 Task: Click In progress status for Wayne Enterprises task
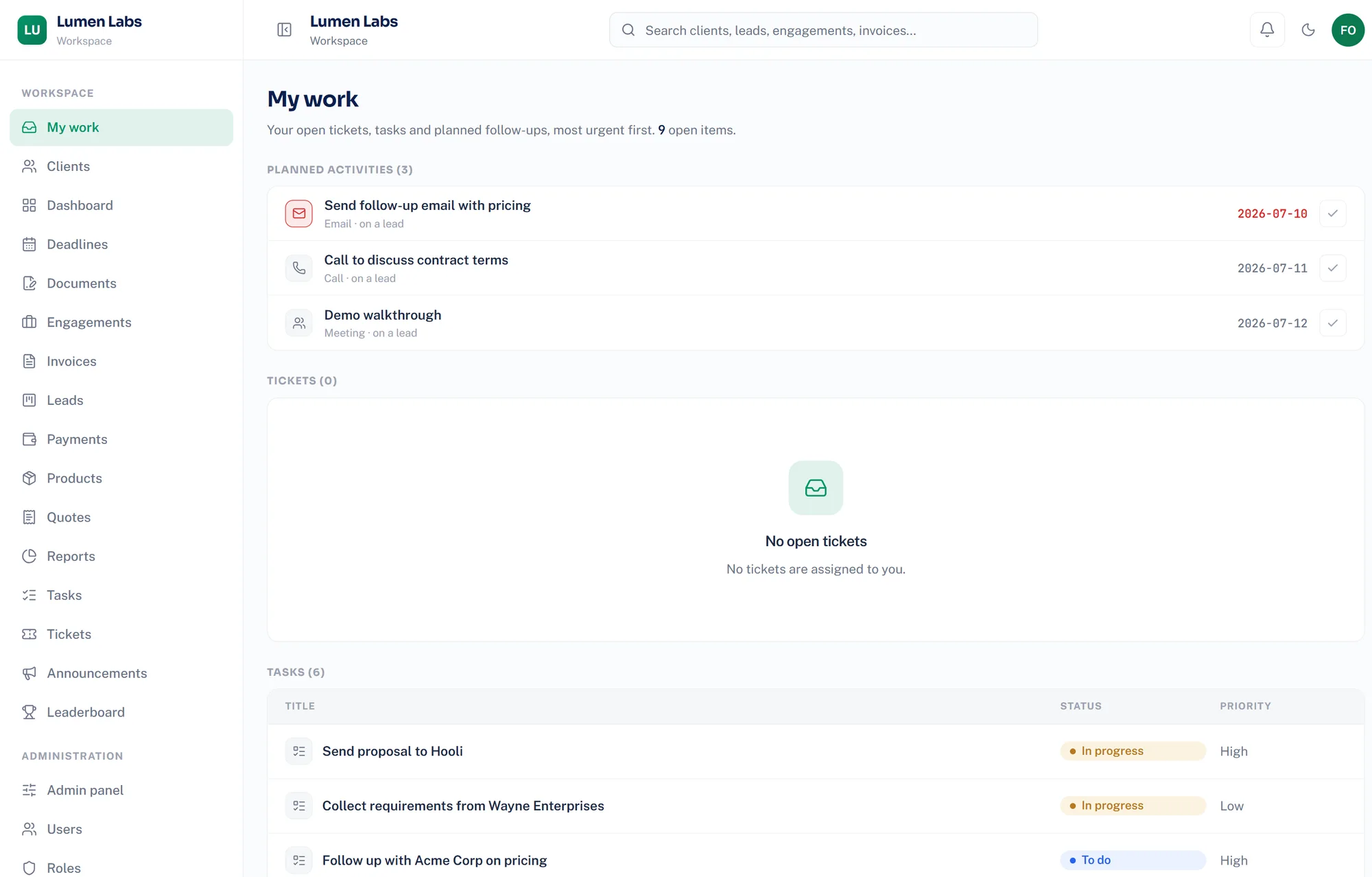click(x=1133, y=806)
